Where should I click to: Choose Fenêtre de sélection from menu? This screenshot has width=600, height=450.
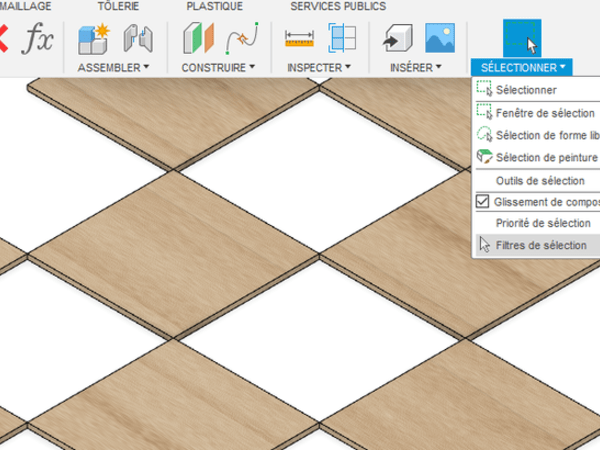coord(544,113)
